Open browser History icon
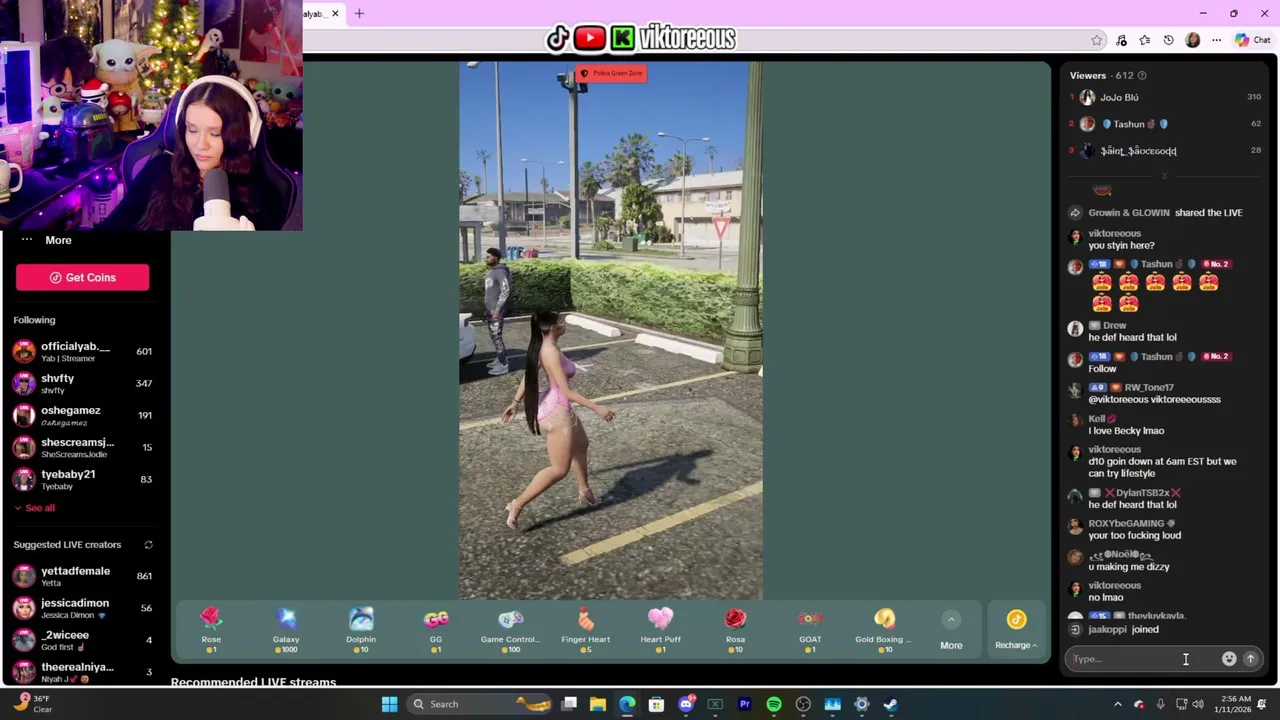Image resolution: width=1280 pixels, height=720 pixels. tap(1169, 40)
